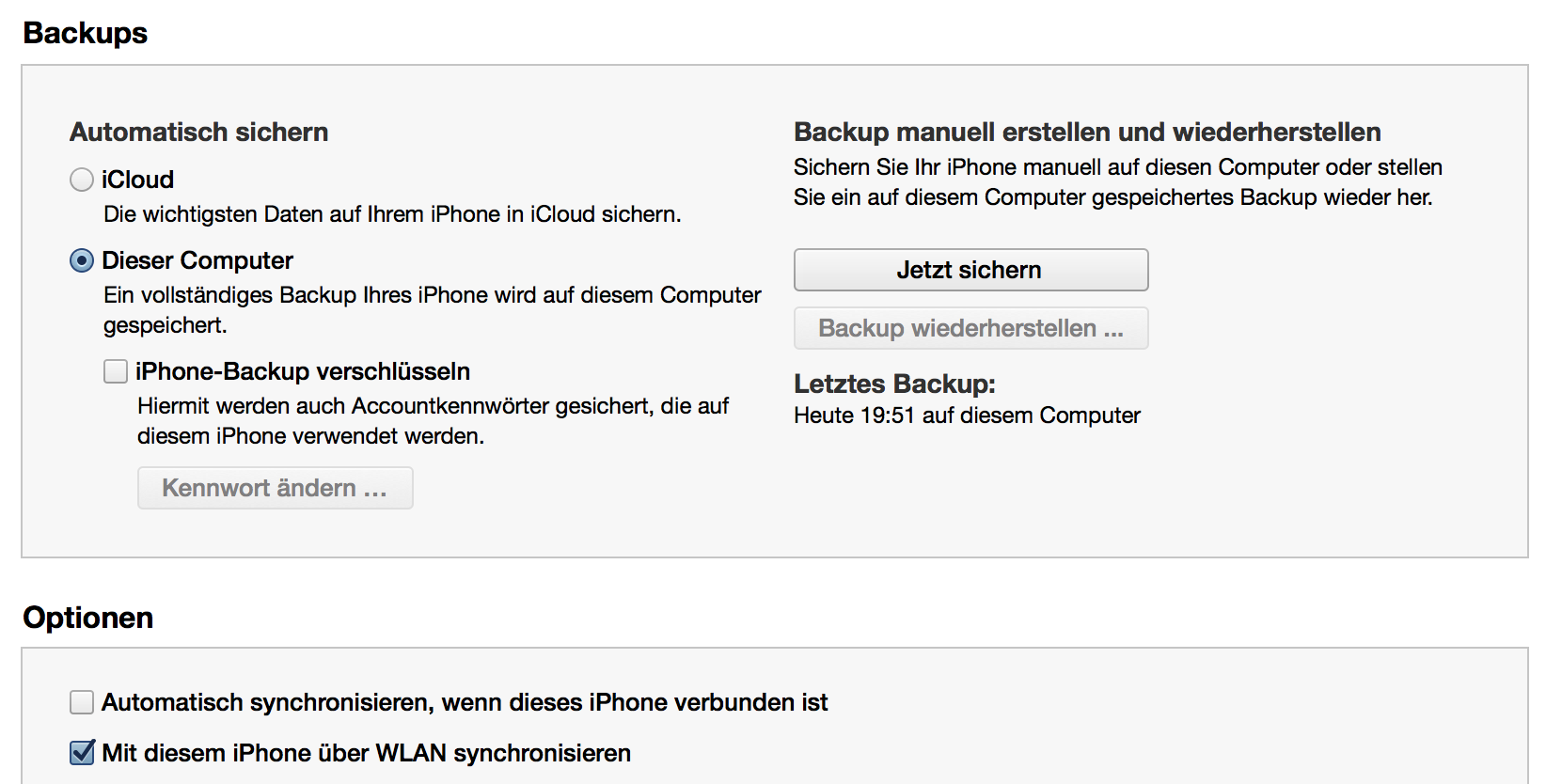Click the "Optionen" section heading
Image resolution: width=1546 pixels, height=784 pixels.
[87, 618]
